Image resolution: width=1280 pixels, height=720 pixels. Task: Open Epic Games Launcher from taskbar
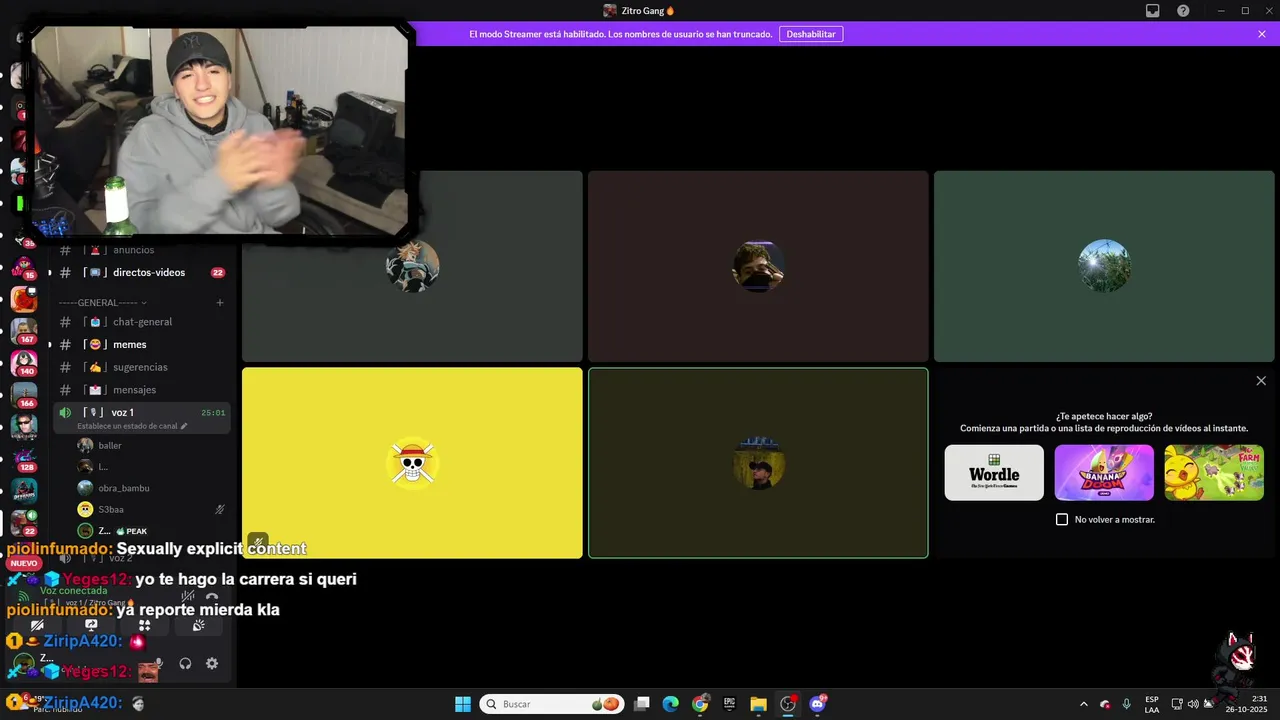[729, 704]
